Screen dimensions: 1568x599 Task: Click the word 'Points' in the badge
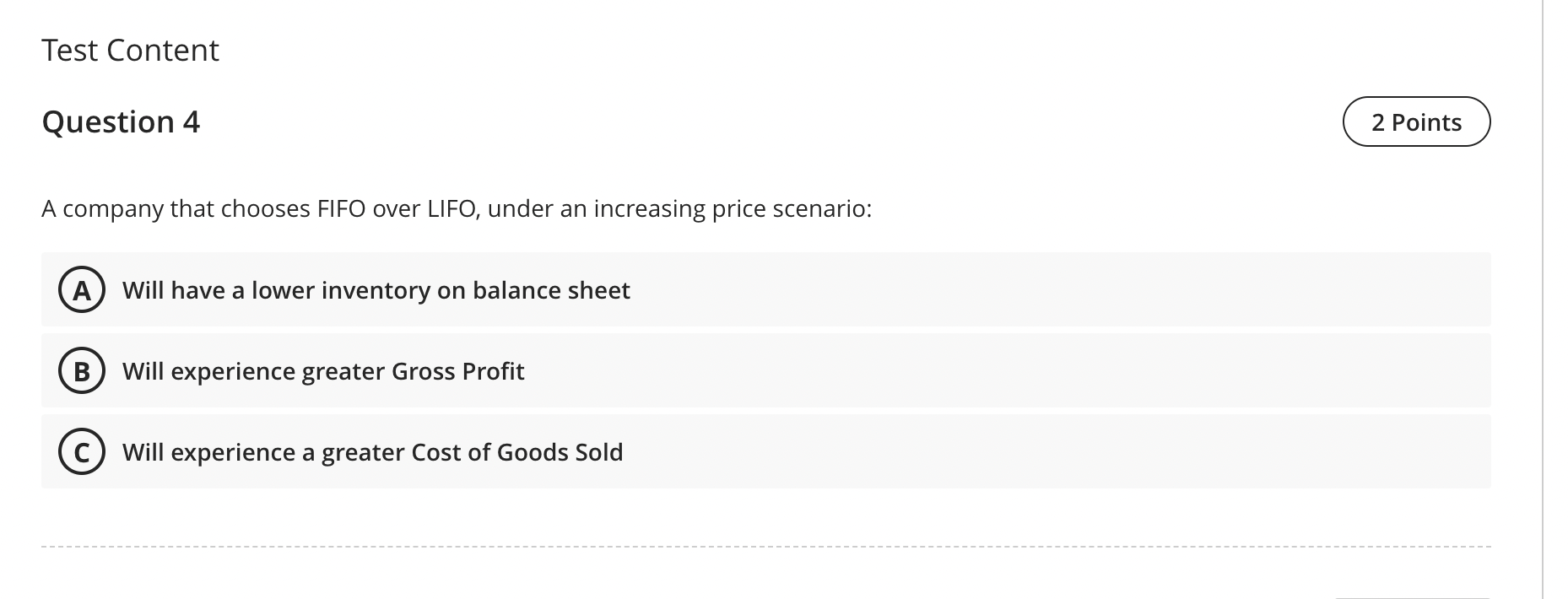point(1426,122)
